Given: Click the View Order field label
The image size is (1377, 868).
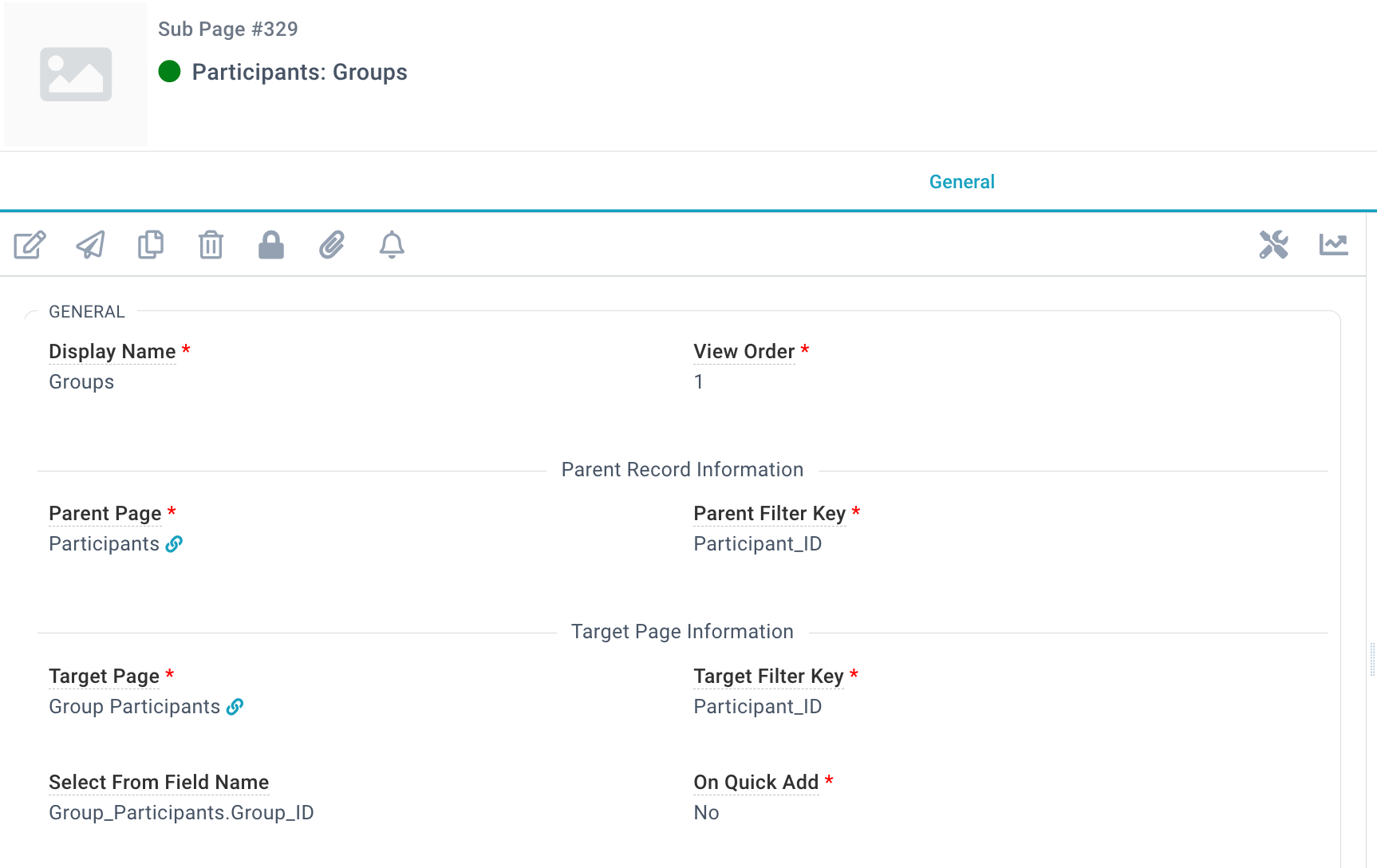Looking at the screenshot, I should coord(744,352).
